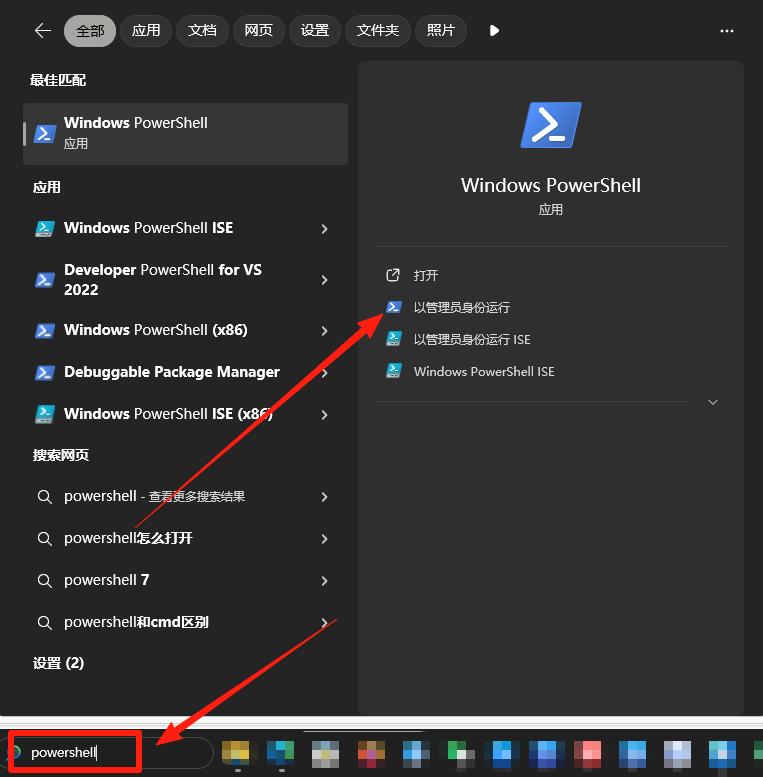Viewport: 763px width, 777px height.
Task: Switch to the 应用 filter tab
Action: coord(146,31)
